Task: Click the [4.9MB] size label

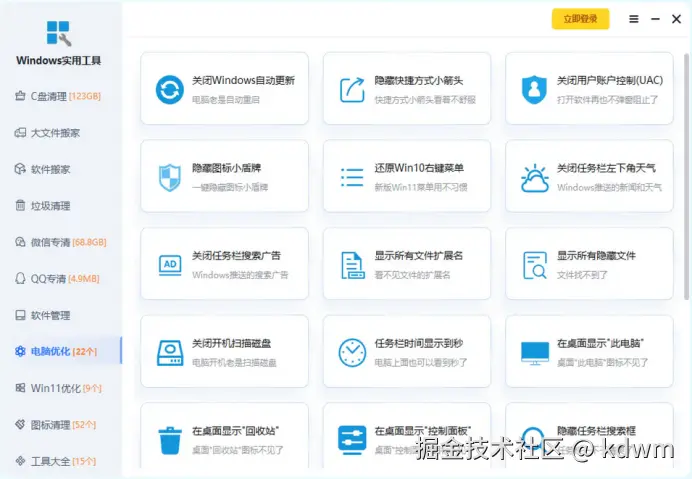Action: click(83, 279)
